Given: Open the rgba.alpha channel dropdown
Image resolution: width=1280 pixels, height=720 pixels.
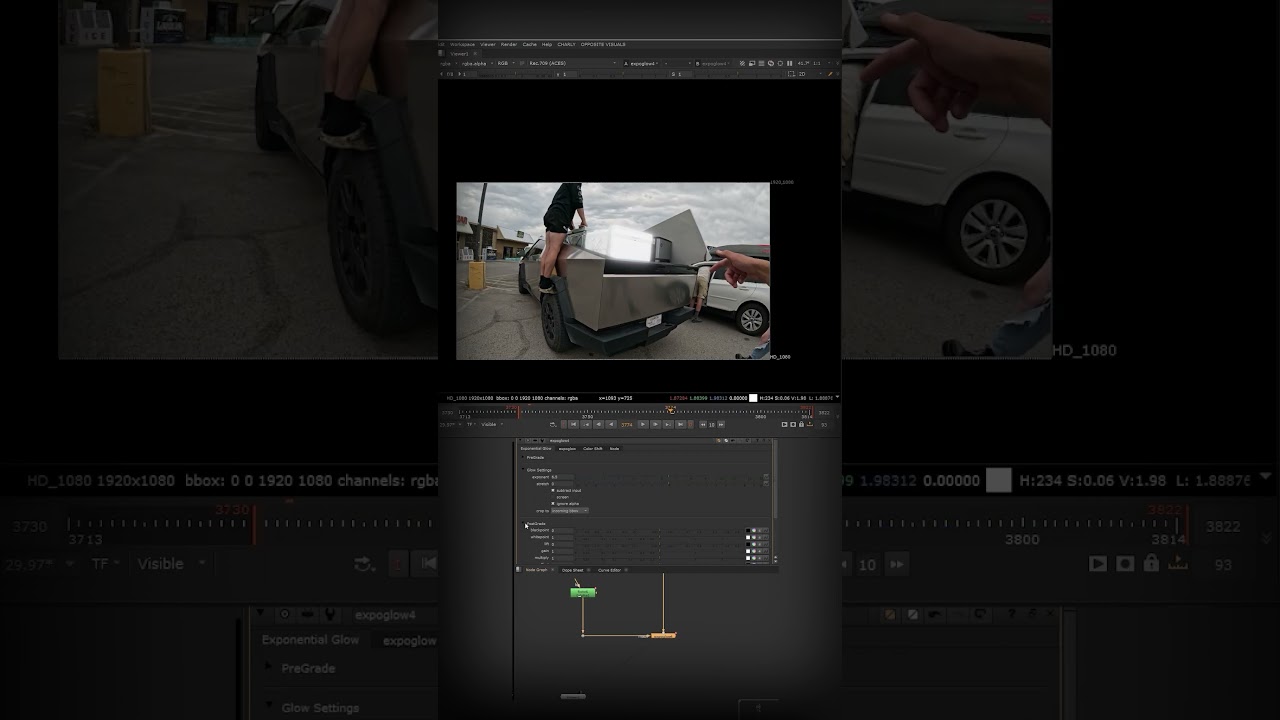Looking at the screenshot, I should pos(476,63).
